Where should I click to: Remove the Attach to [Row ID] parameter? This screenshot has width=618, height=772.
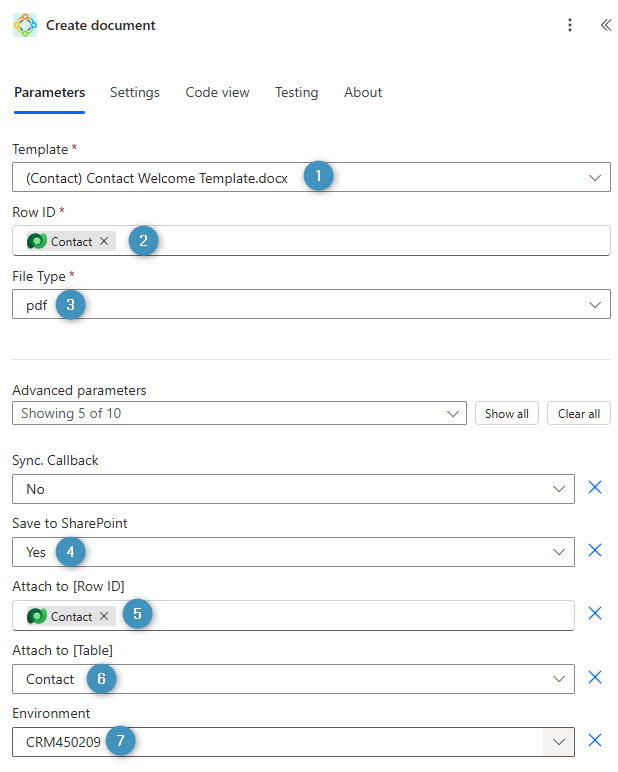click(x=595, y=614)
